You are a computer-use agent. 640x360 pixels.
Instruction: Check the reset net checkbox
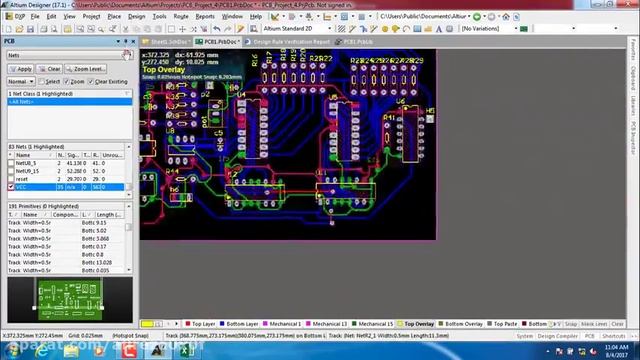[x=11, y=179]
